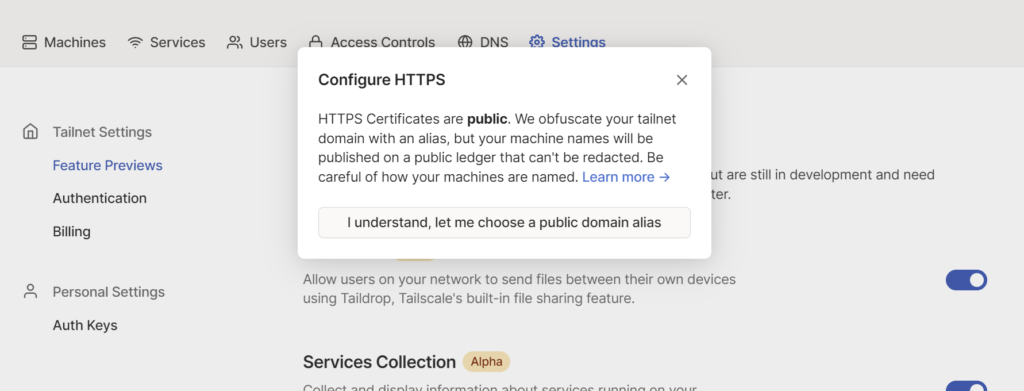Click I understand, choose public domain alias
Image resolution: width=1024 pixels, height=391 pixels.
click(x=504, y=223)
